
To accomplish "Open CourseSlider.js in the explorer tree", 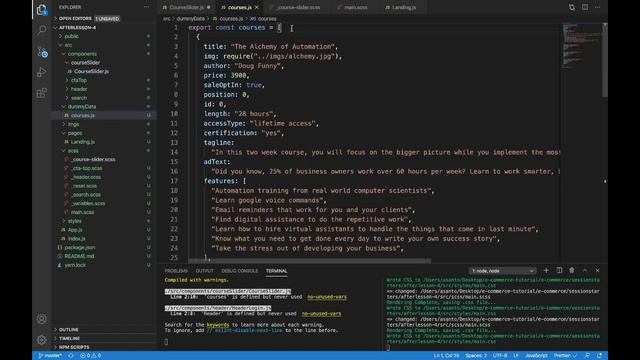I will [91, 71].
